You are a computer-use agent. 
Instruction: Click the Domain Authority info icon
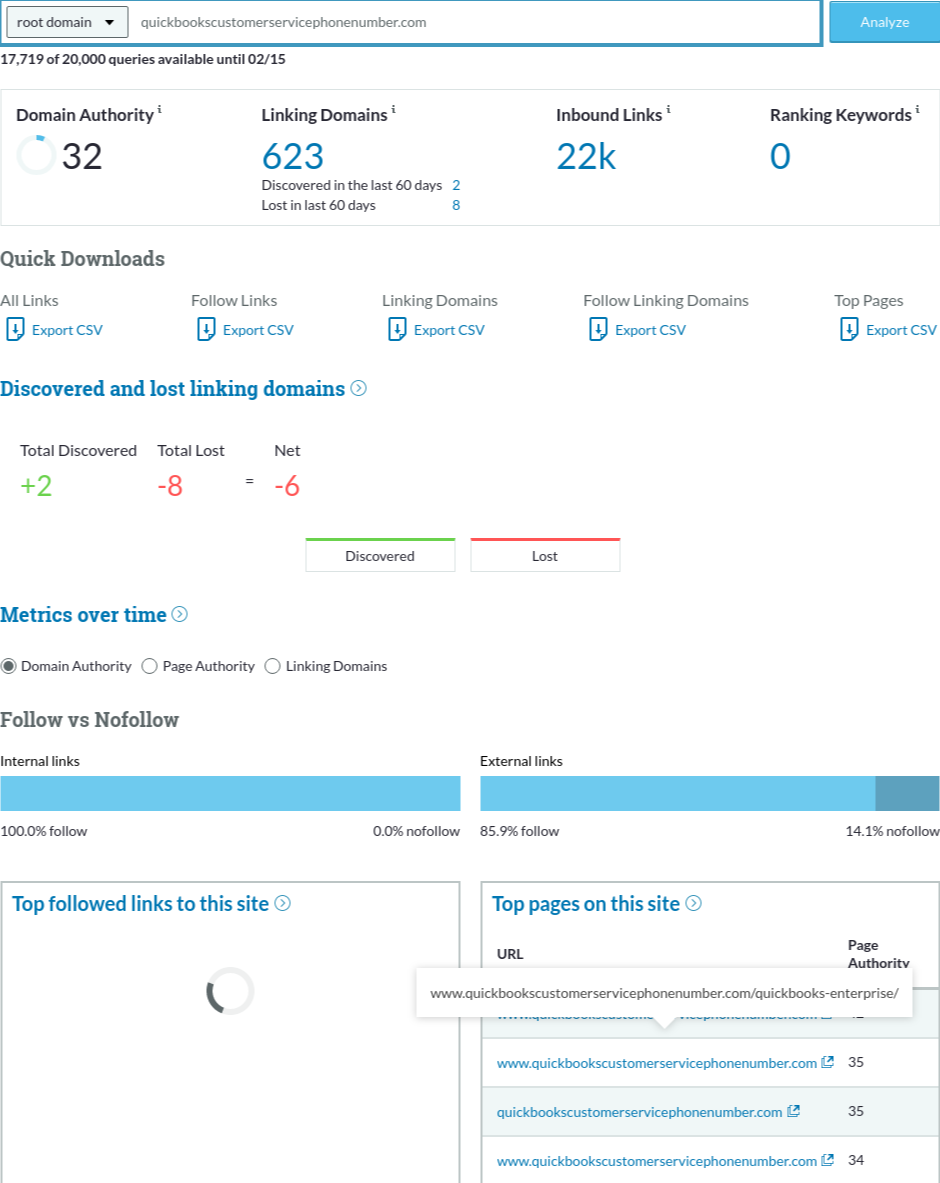159,110
